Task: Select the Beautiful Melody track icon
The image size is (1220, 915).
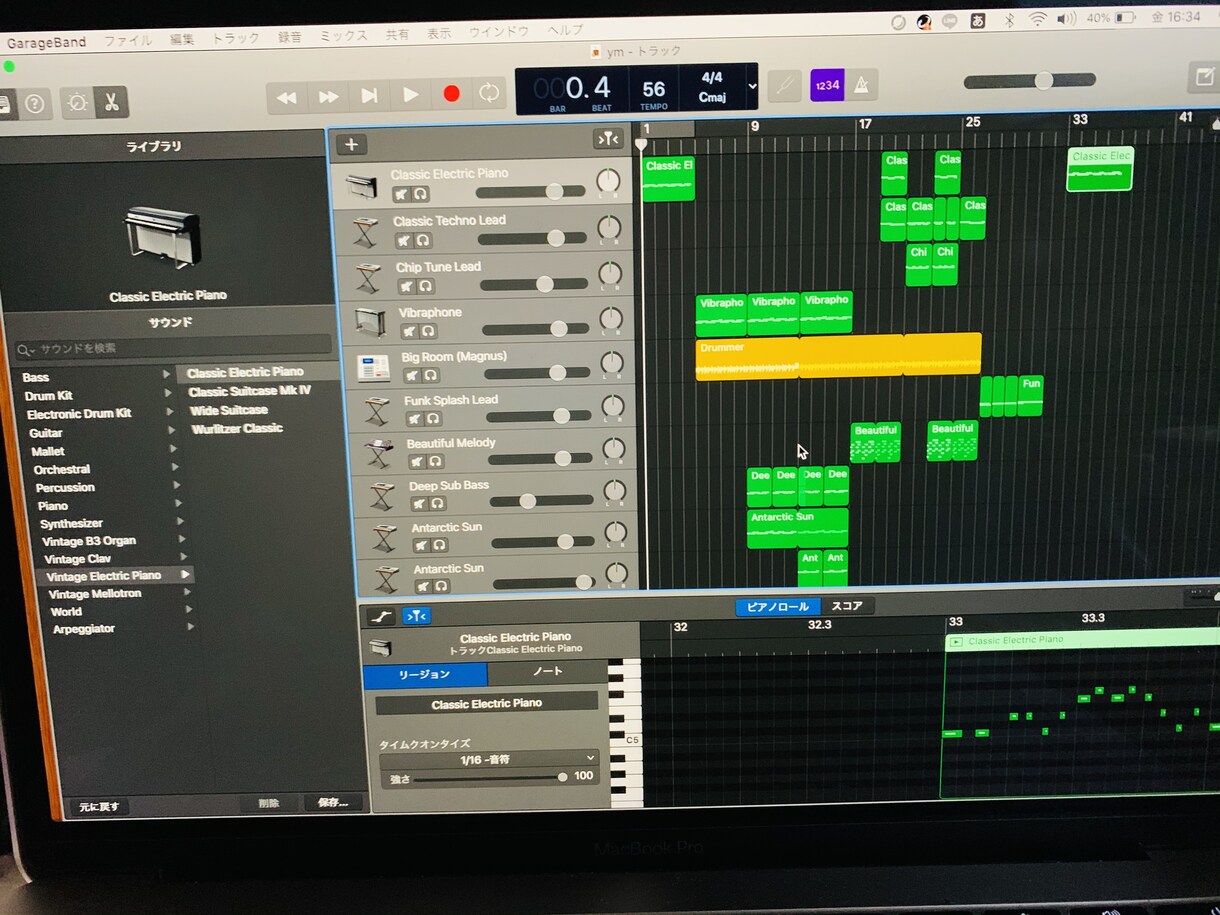Action: (x=379, y=453)
